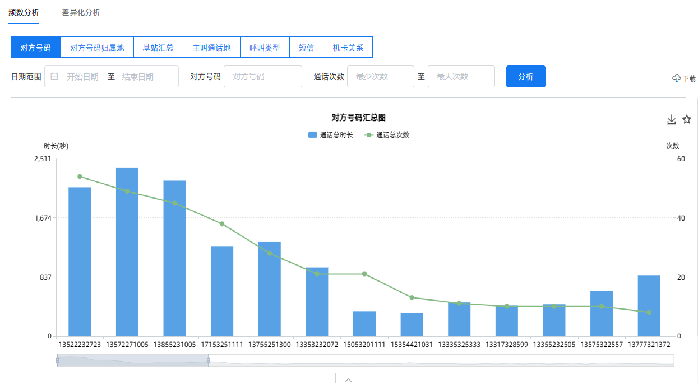Image resolution: width=698 pixels, height=383 pixels.
Task: Click the left handle of zoom slider
Action: click(57, 360)
